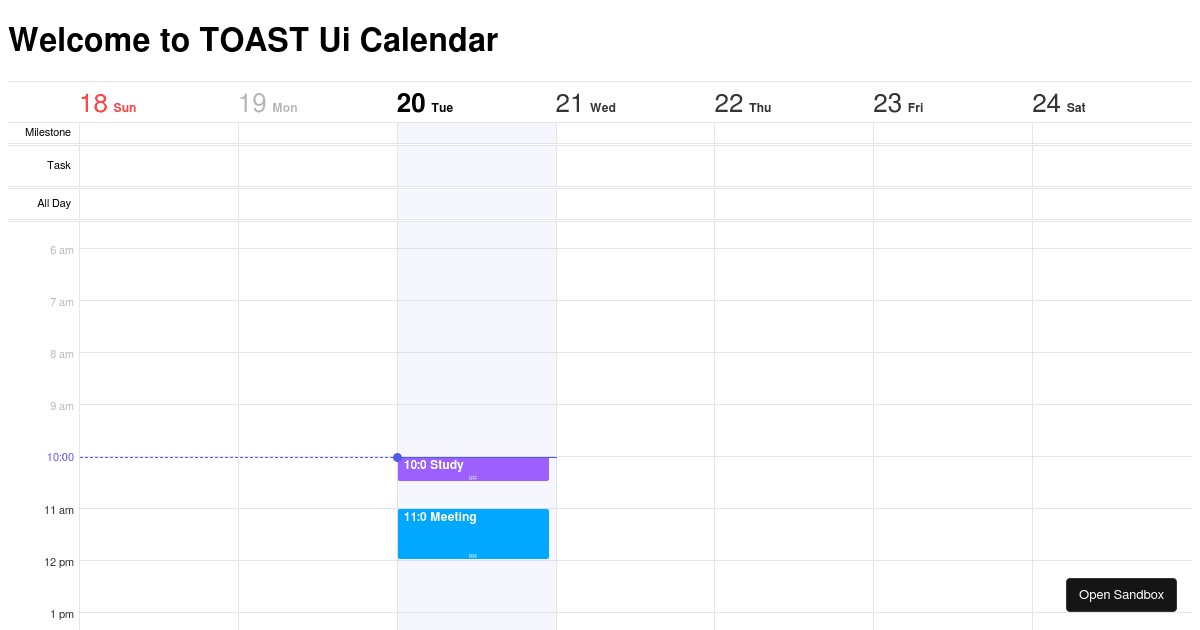Click the 10:00 time label in gutter

(60, 457)
